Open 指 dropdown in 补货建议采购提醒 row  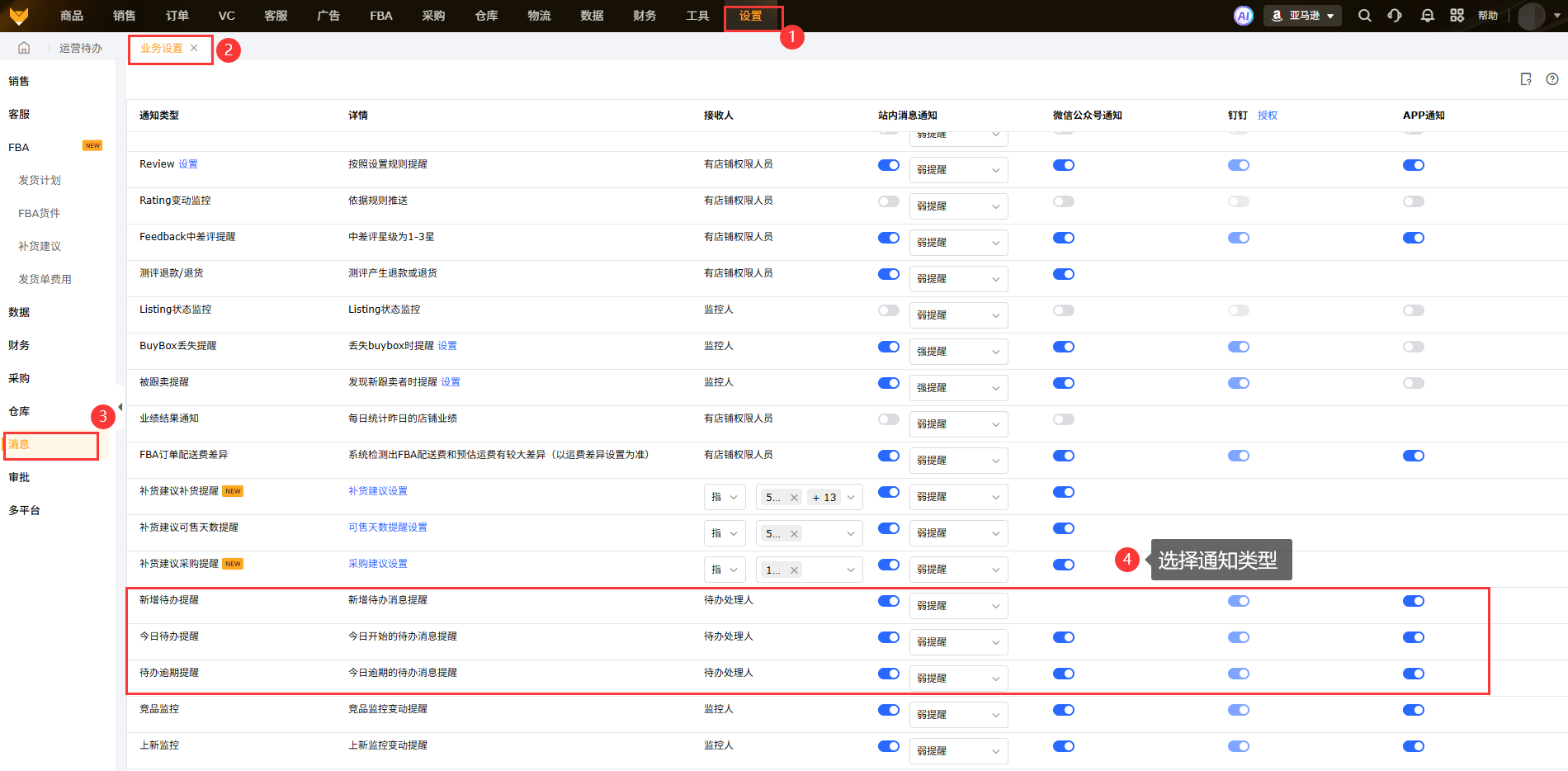coord(725,570)
